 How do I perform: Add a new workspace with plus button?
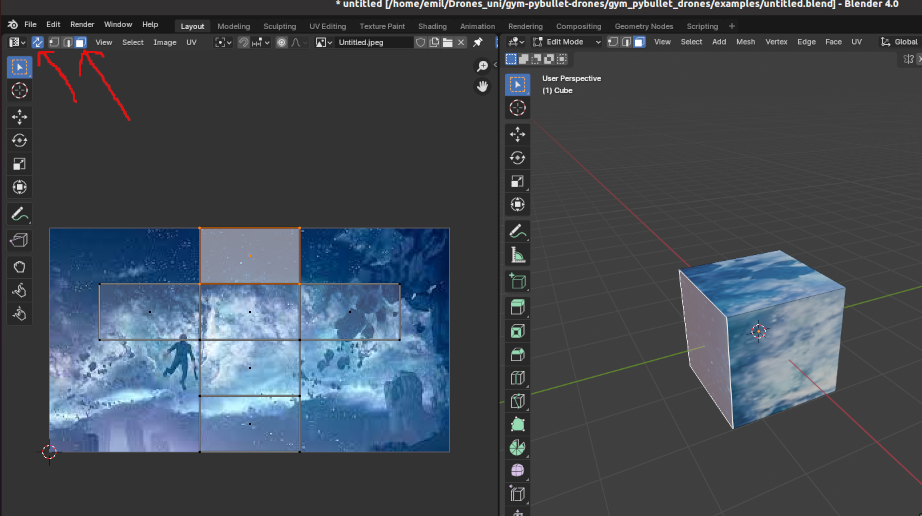(731, 26)
